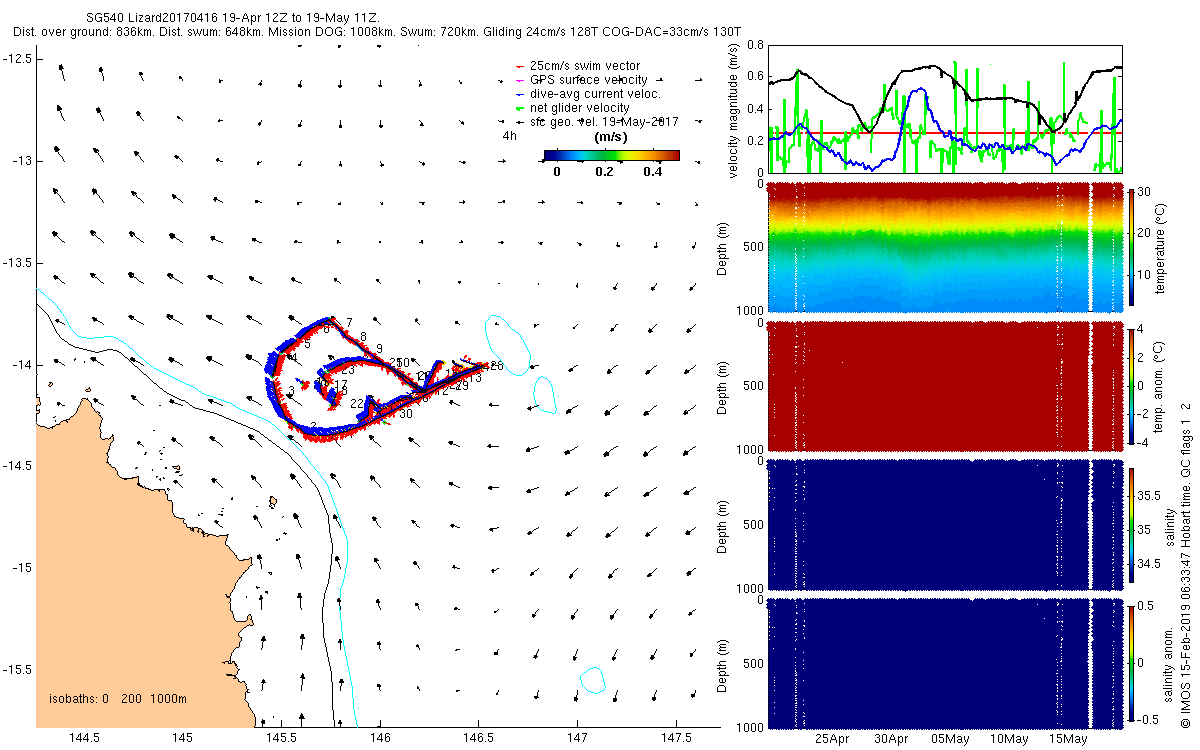This screenshot has height=750, width=1200.
Task: Click the '-15.5' latitude tick on the map
Action: tap(19, 669)
